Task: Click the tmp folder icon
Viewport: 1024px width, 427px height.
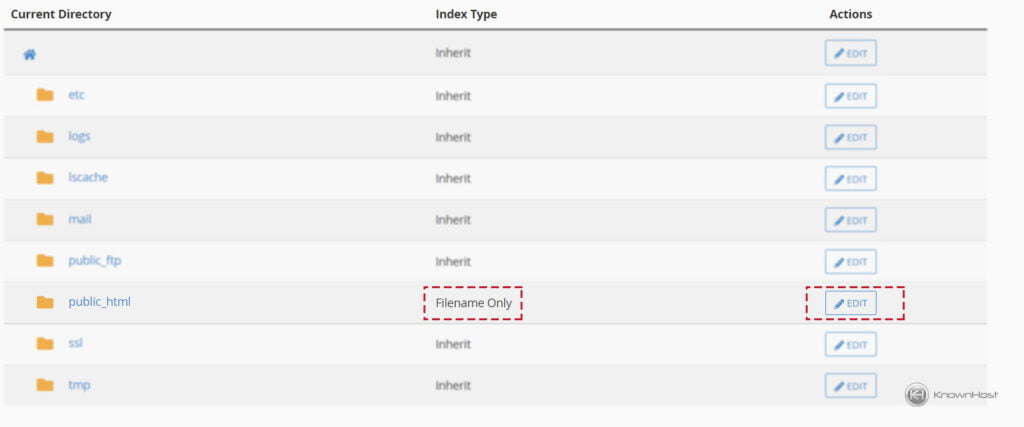Action: pyautogui.click(x=44, y=385)
